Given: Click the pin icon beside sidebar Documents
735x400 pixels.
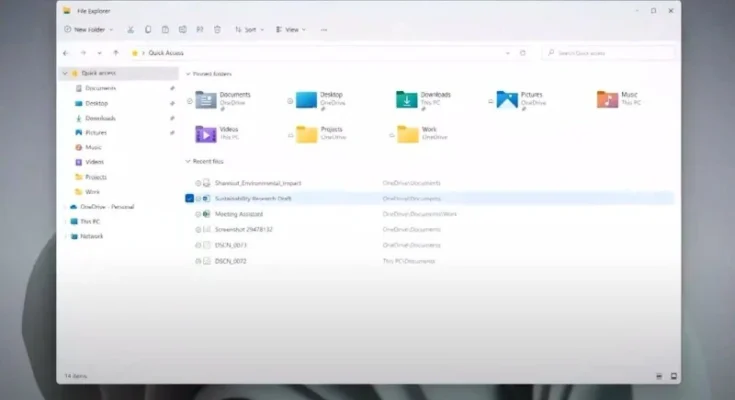Looking at the screenshot, I should tap(172, 88).
